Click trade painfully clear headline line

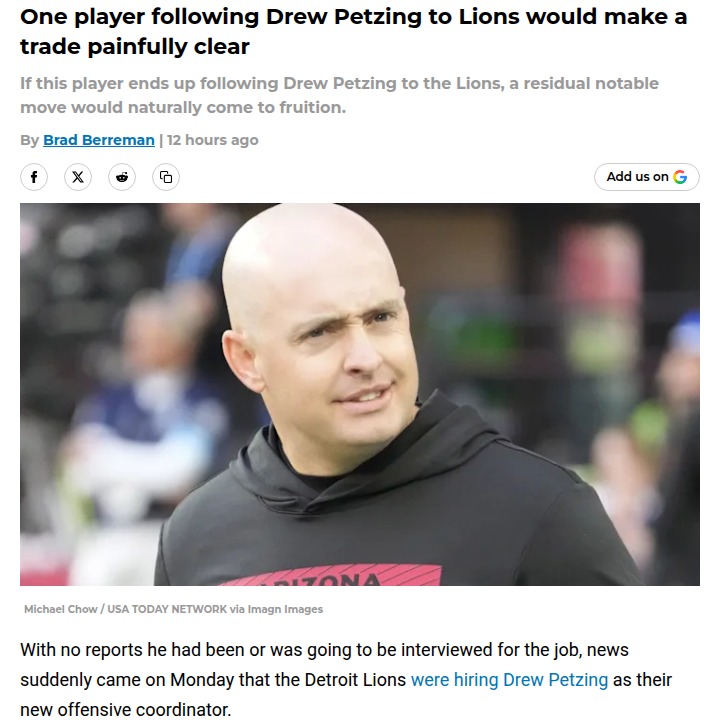point(135,46)
